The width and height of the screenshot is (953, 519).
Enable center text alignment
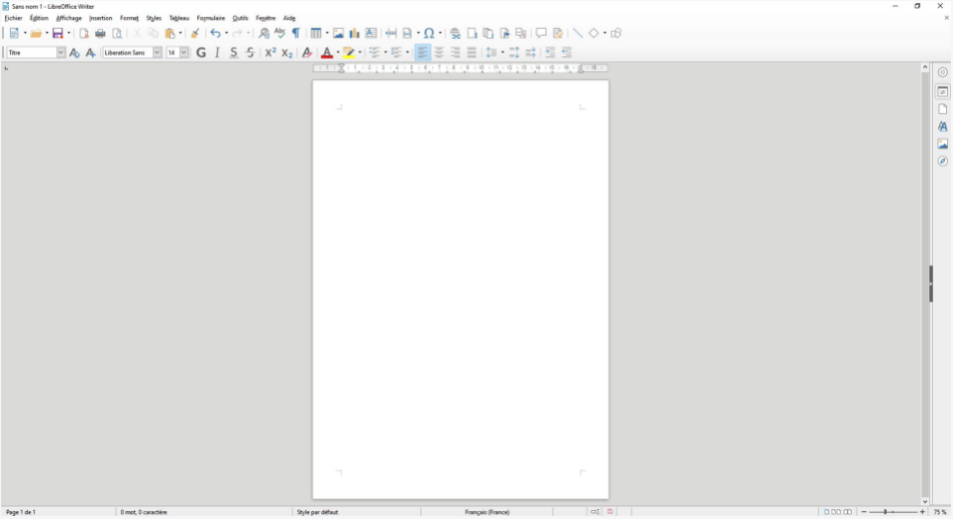tap(439, 52)
